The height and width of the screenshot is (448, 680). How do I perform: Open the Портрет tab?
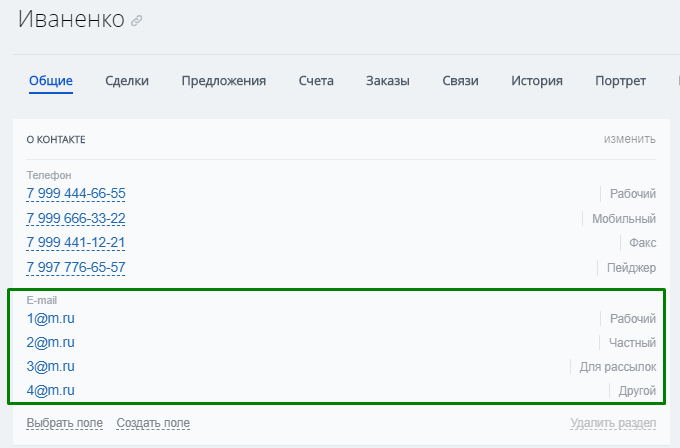pyautogui.click(x=620, y=81)
